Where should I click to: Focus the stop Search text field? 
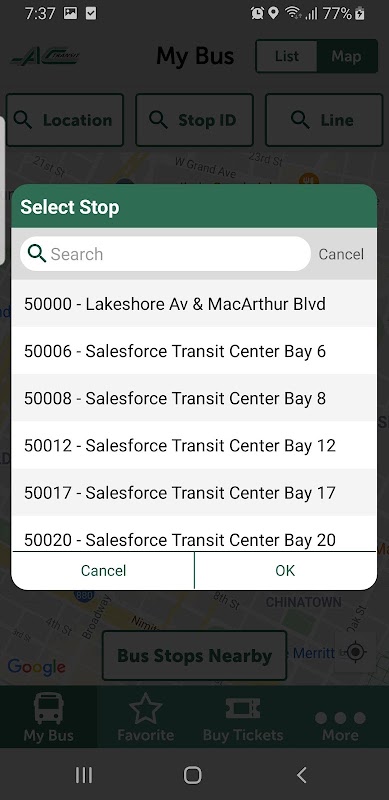click(x=165, y=254)
